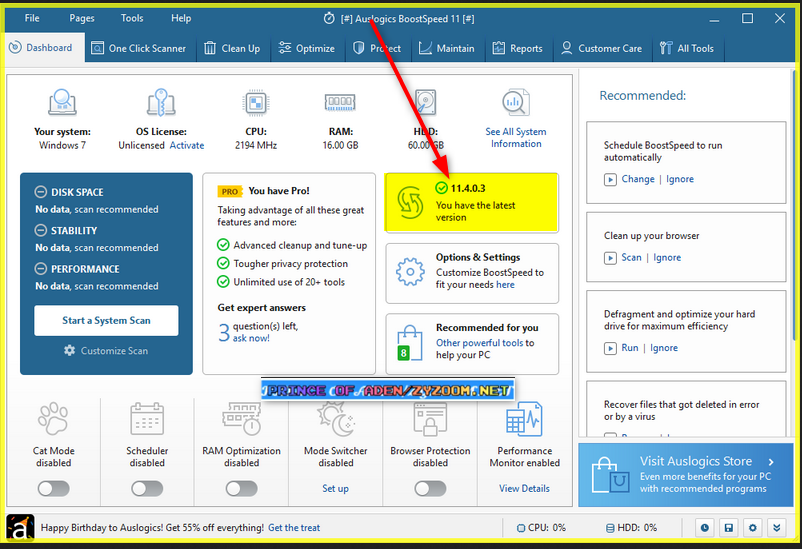Ignore the browser cleanup recommendation
Image resolution: width=802 pixels, height=549 pixels.
(x=667, y=257)
